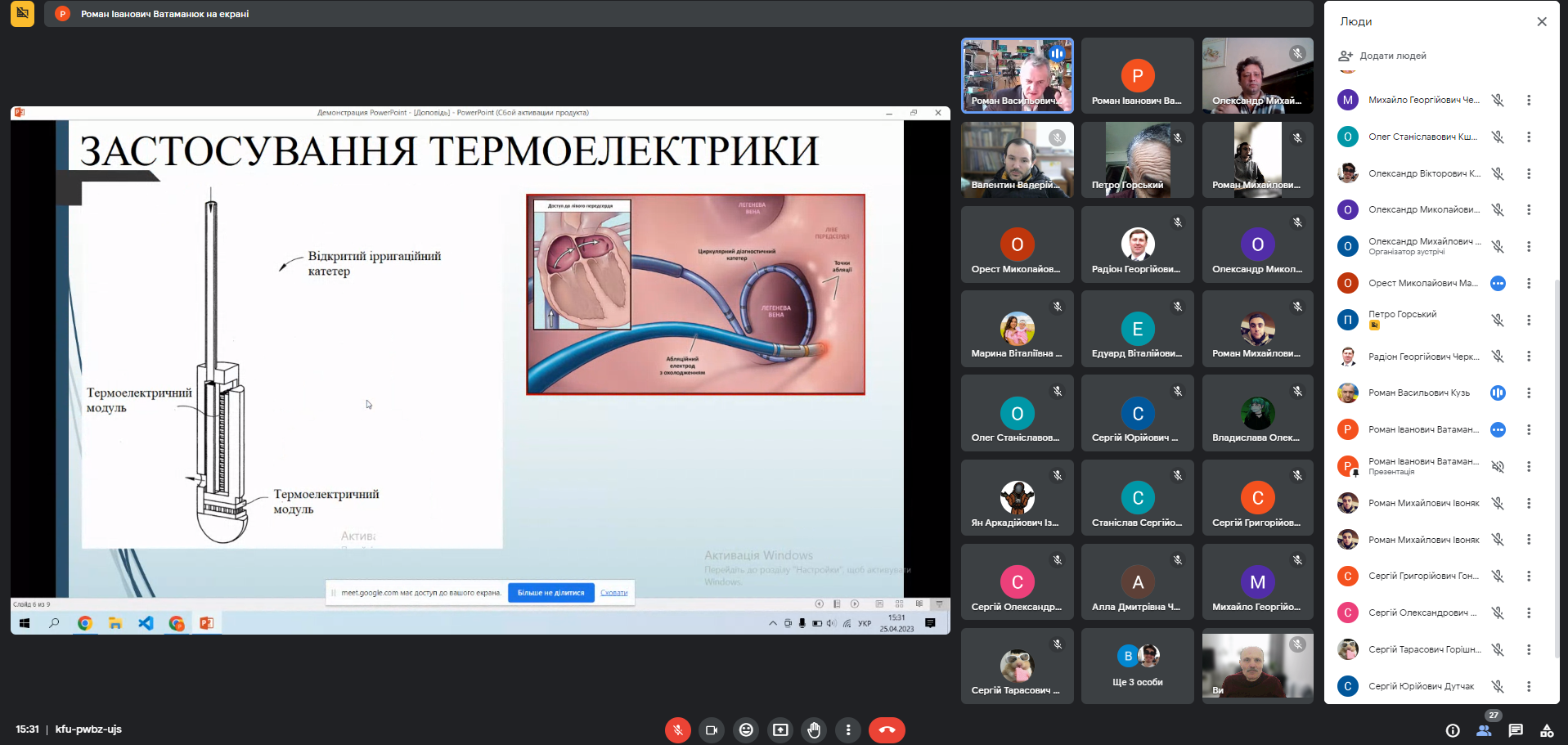This screenshot has height=745, width=1568.
Task: Click the УКР language indicator in shared taskbar
Action: pos(865,623)
